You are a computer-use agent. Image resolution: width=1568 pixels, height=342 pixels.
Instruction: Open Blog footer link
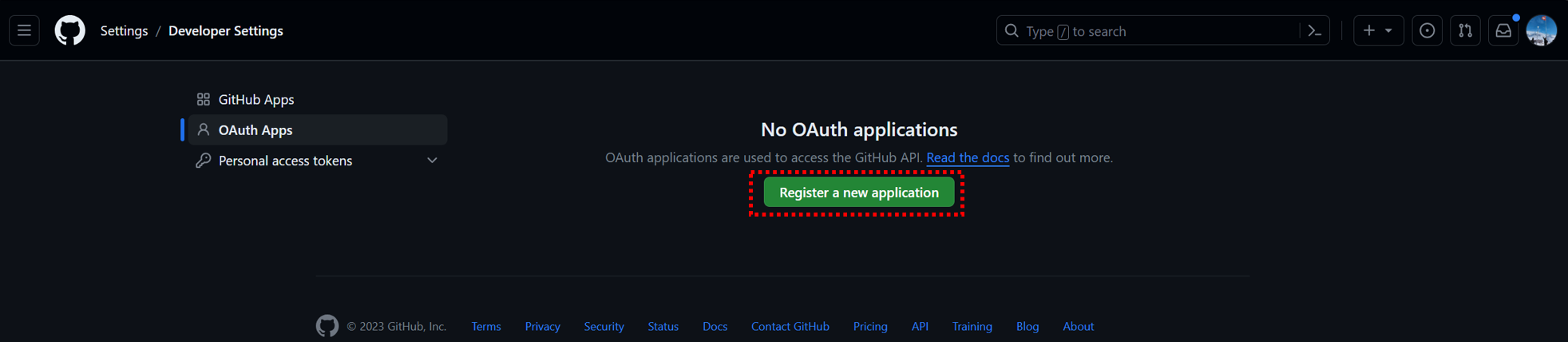click(x=1028, y=326)
